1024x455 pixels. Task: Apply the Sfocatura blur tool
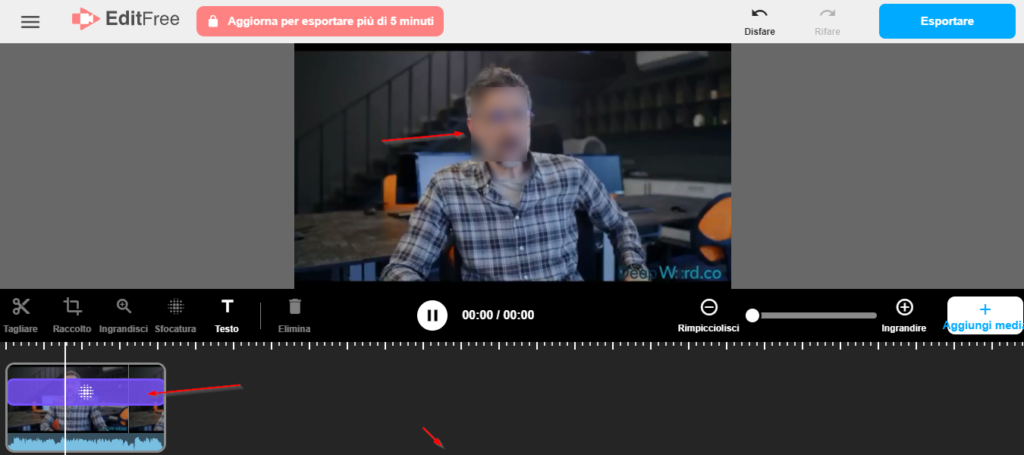click(175, 315)
